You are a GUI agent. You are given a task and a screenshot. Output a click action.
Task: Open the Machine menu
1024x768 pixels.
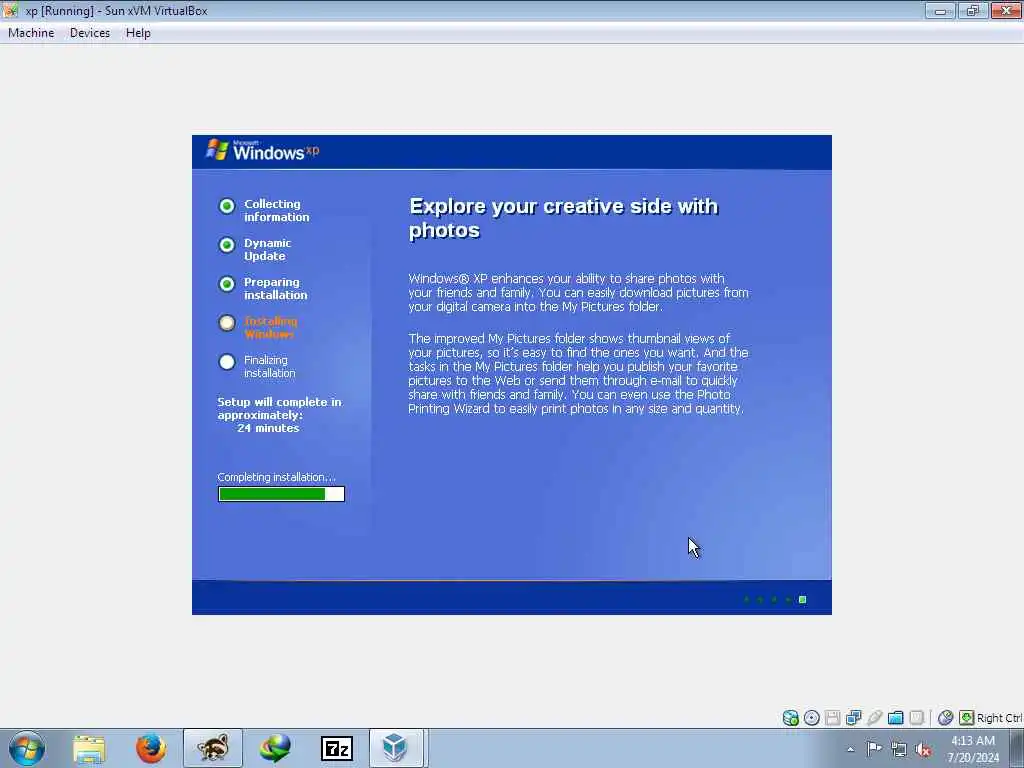31,33
